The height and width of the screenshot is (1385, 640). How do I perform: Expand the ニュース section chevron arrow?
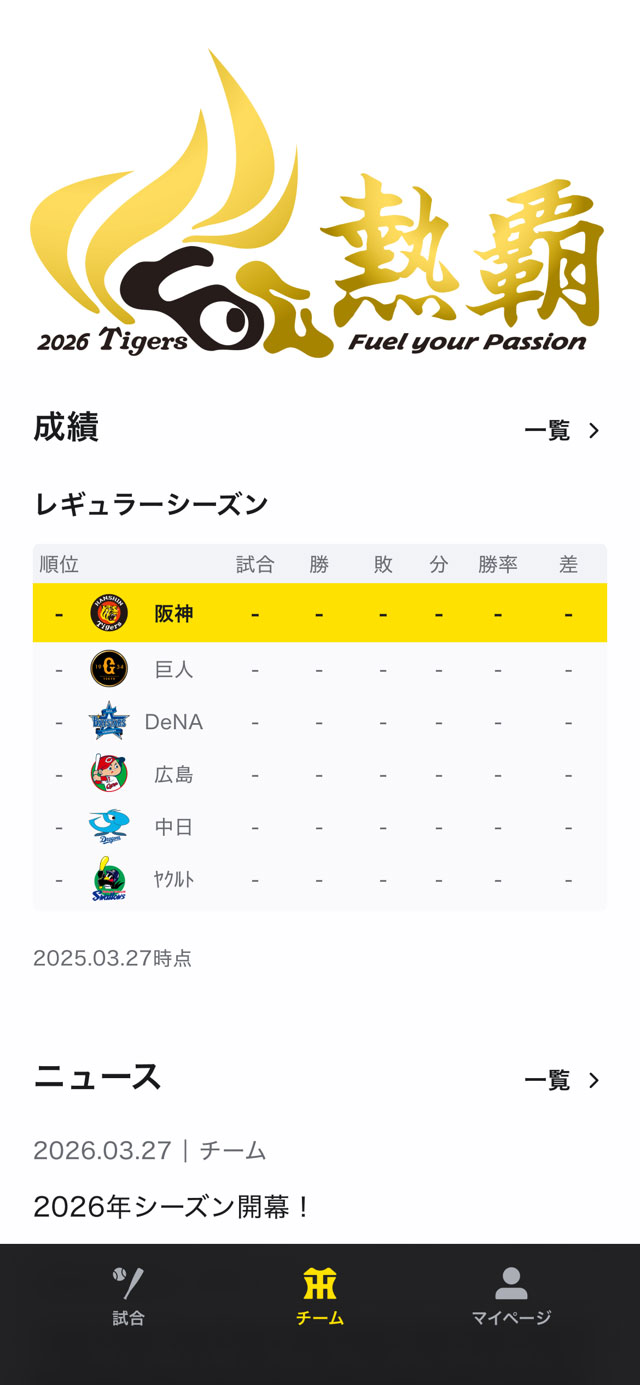(x=594, y=1080)
